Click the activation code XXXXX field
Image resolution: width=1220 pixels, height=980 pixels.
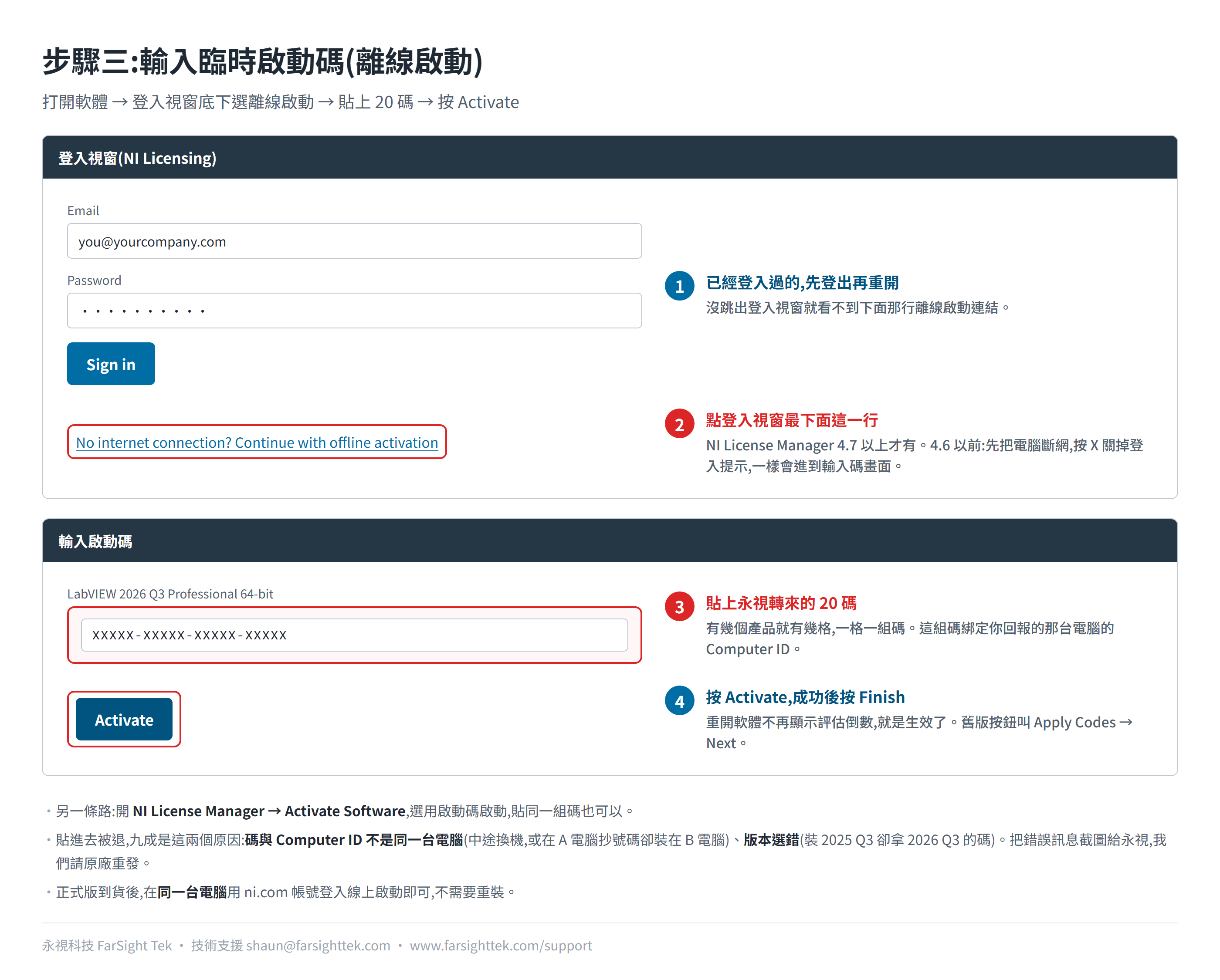pos(354,635)
